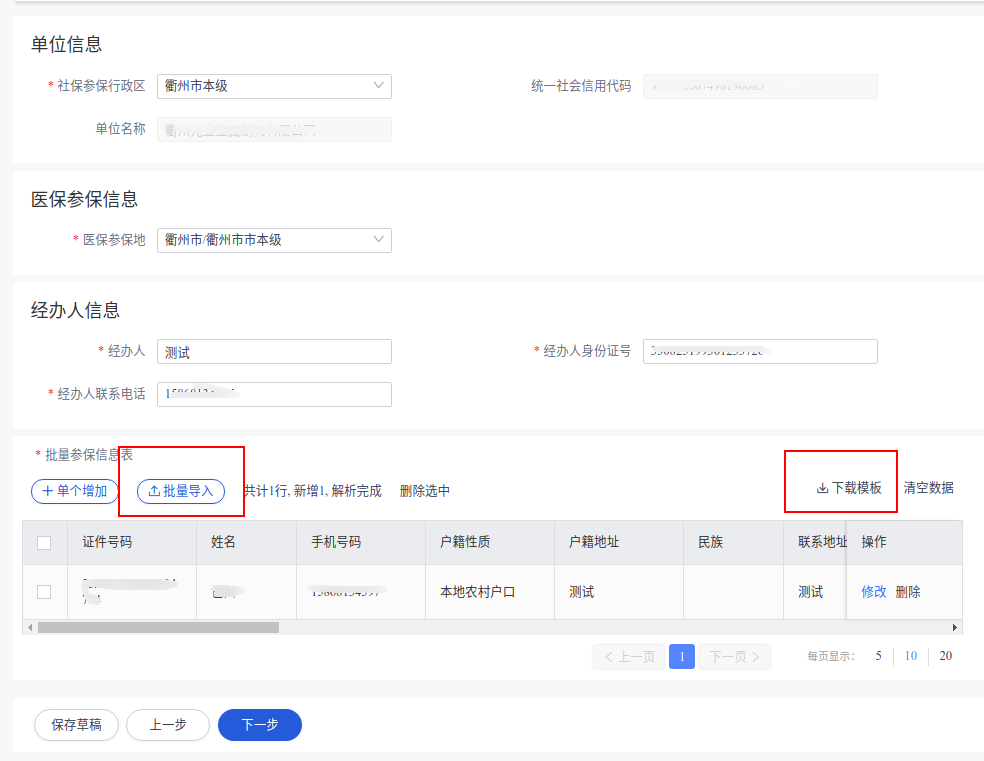Screen dimensions: 984x761
Task: Expand the 医保参保地 dropdown
Action: [274, 240]
